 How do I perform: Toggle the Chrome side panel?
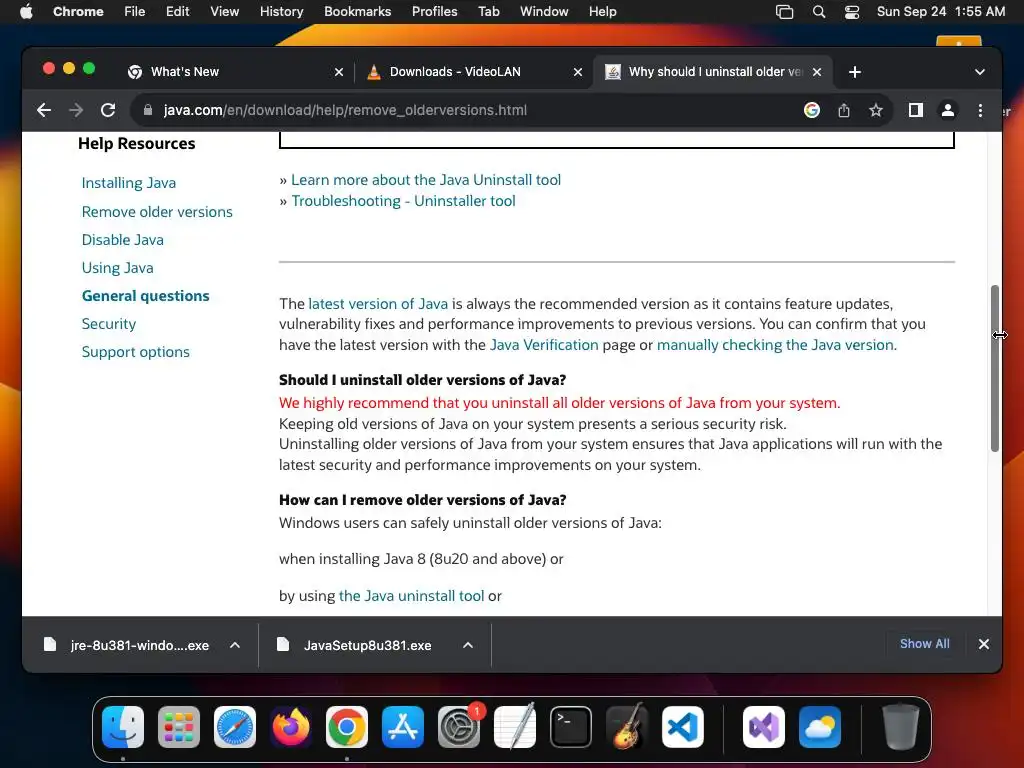coord(916,110)
